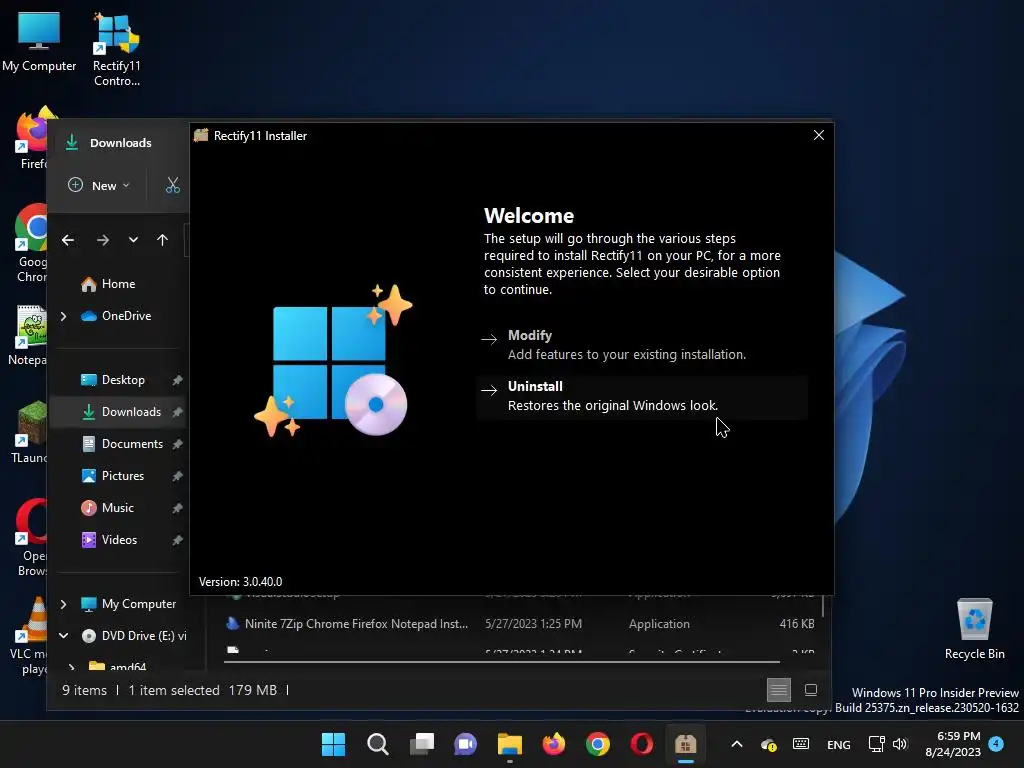Viewport: 1024px width, 768px height.
Task: Open My Computer desktop icon
Action: pos(39,41)
